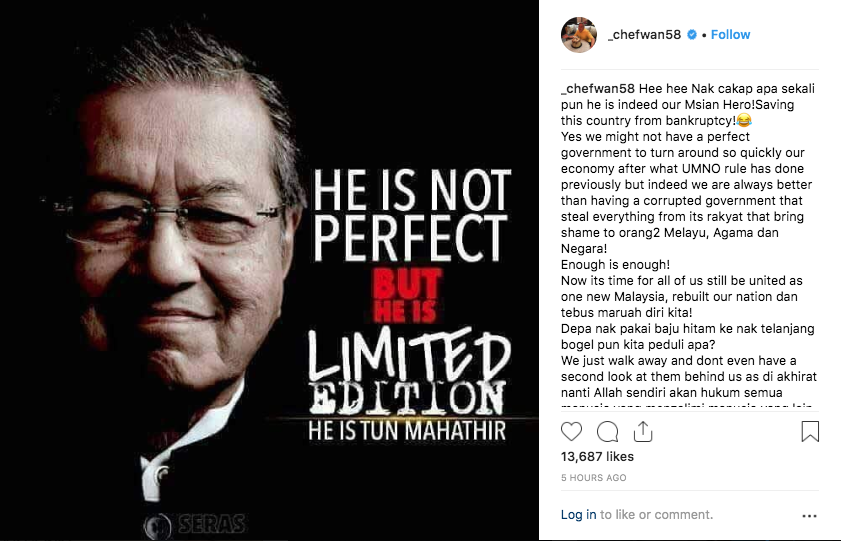Click the 5 HOURS AGO timestamp
841x541 pixels.
(593, 478)
